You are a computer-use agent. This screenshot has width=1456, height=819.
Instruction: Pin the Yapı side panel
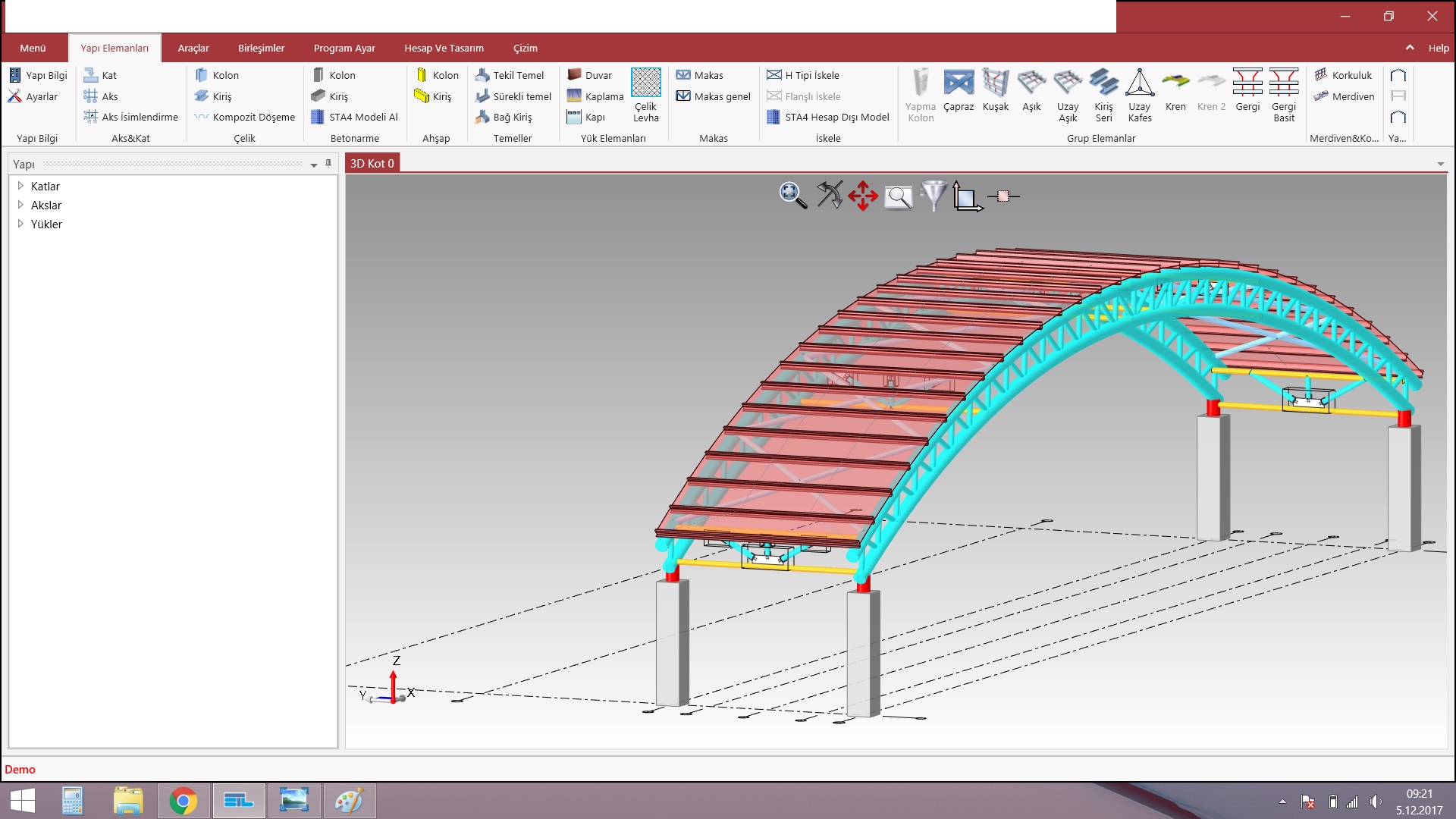(328, 164)
